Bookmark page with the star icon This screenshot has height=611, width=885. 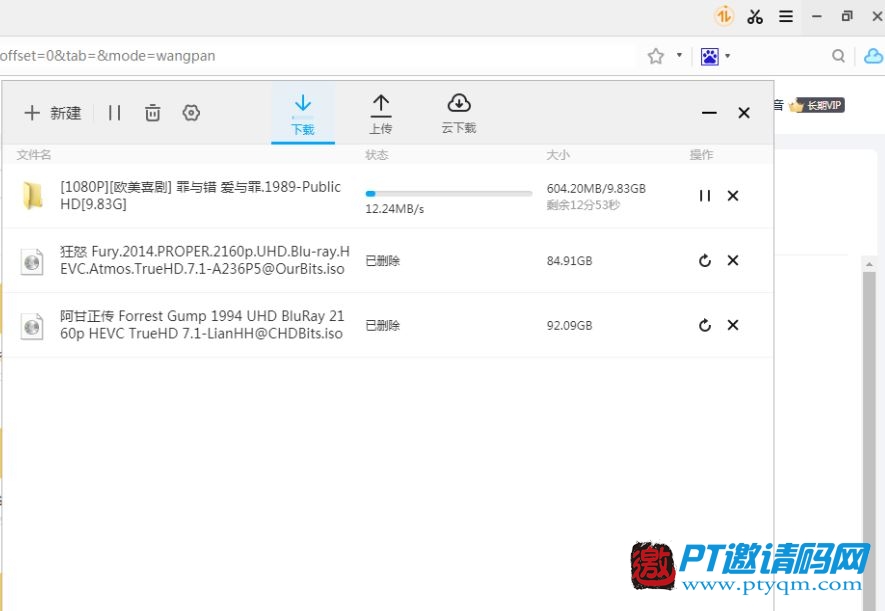656,56
